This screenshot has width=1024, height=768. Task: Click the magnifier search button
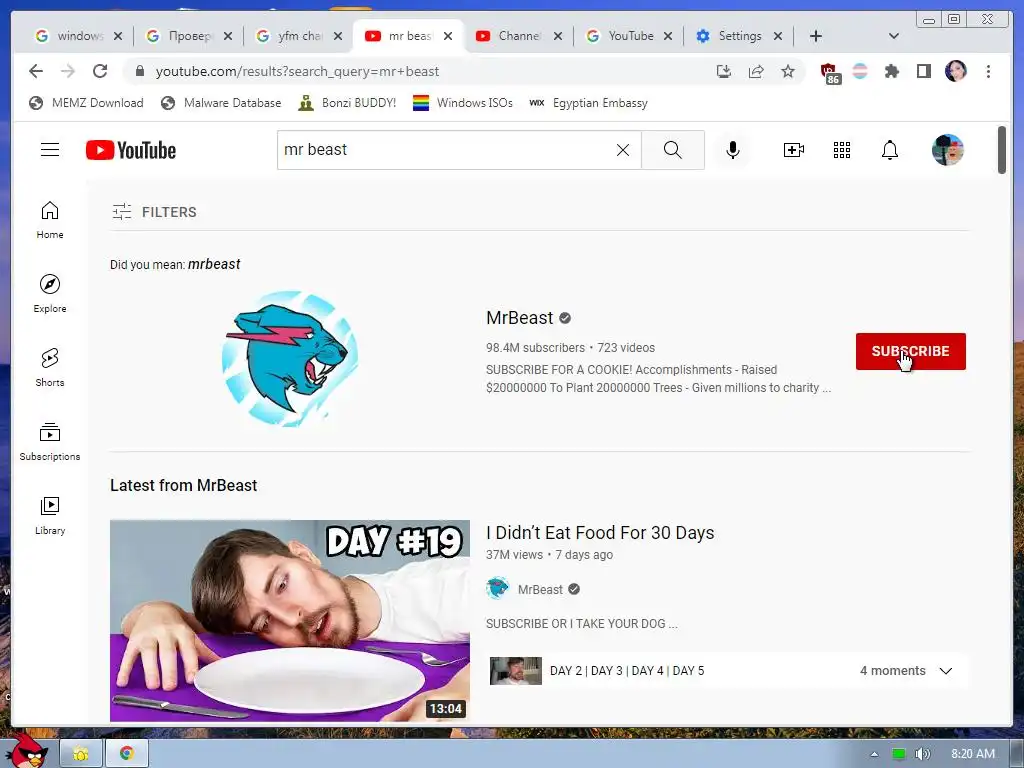pos(673,150)
